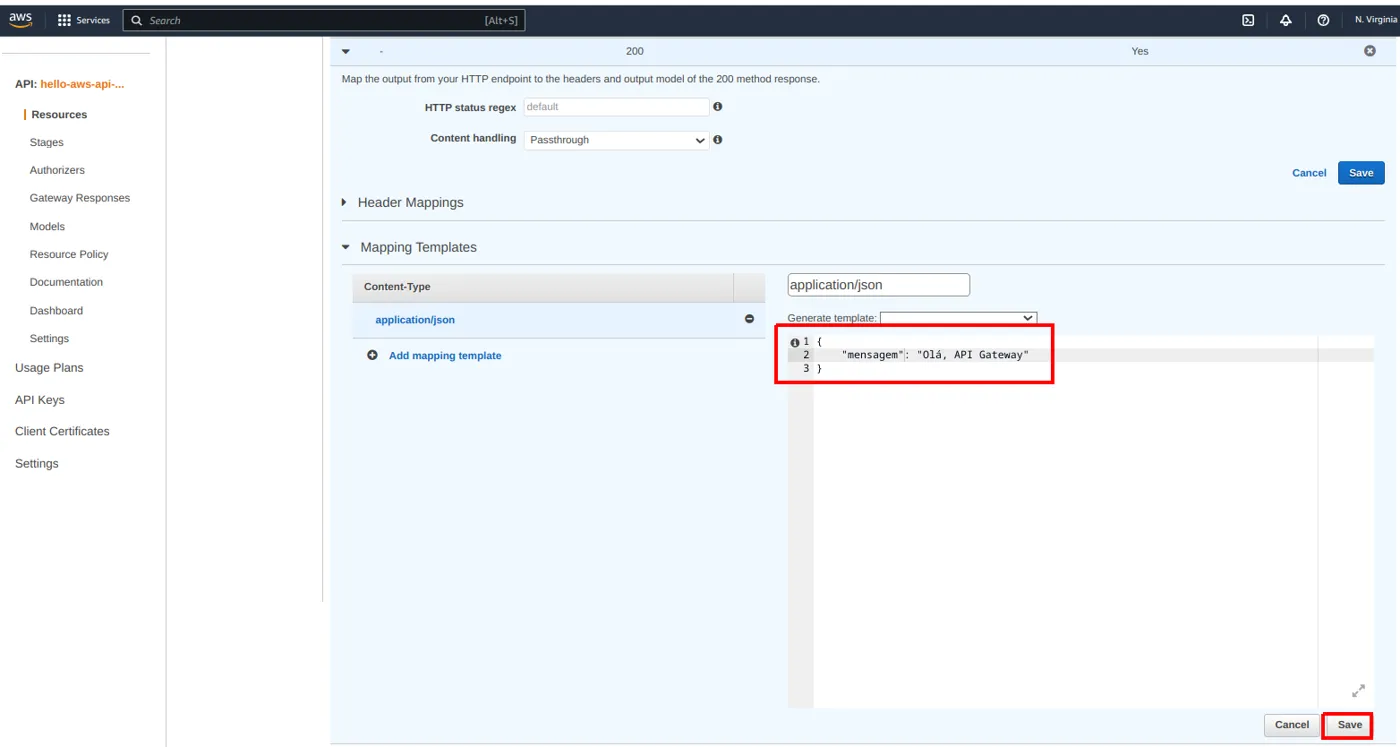Viewport: 1400px width, 747px height.
Task: Open Usage Plans in the sidebar
Action: pos(49,368)
